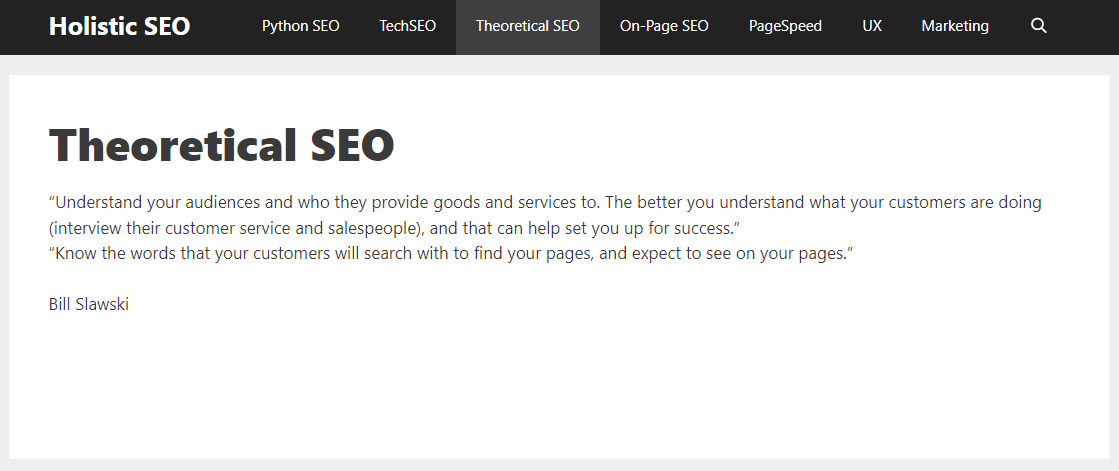Click the highlighted Theoretical SEO nav tab
The height and width of the screenshot is (471, 1119).
[528, 26]
